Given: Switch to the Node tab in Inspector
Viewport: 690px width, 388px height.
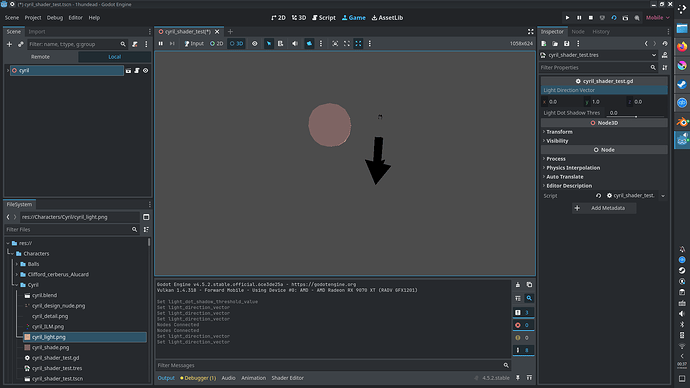Looking at the screenshot, I should (578, 32).
